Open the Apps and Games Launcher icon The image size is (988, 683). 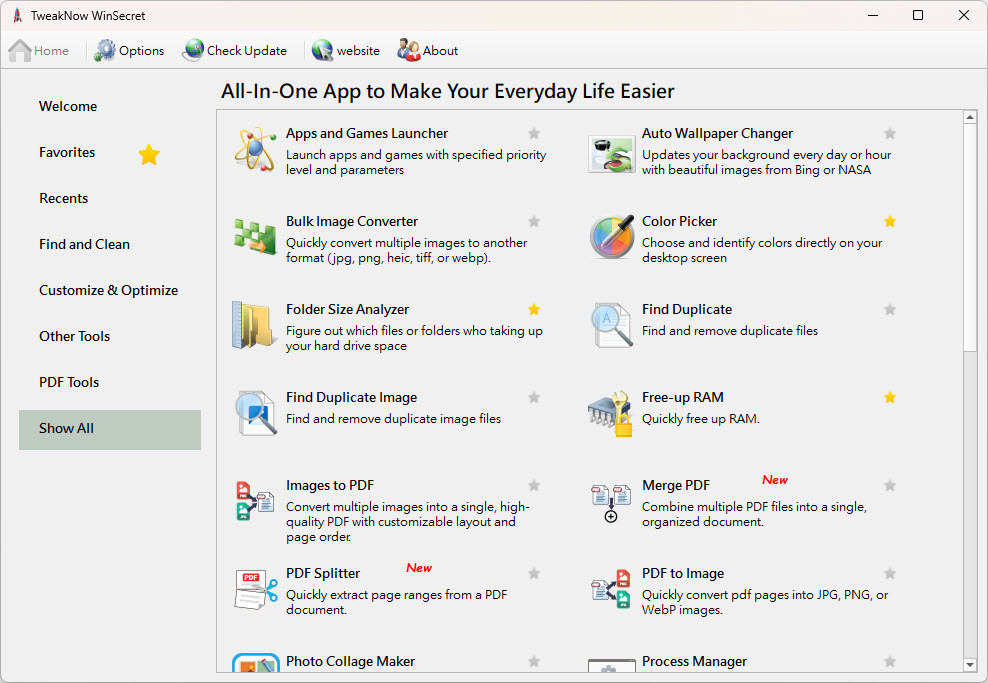(x=254, y=150)
